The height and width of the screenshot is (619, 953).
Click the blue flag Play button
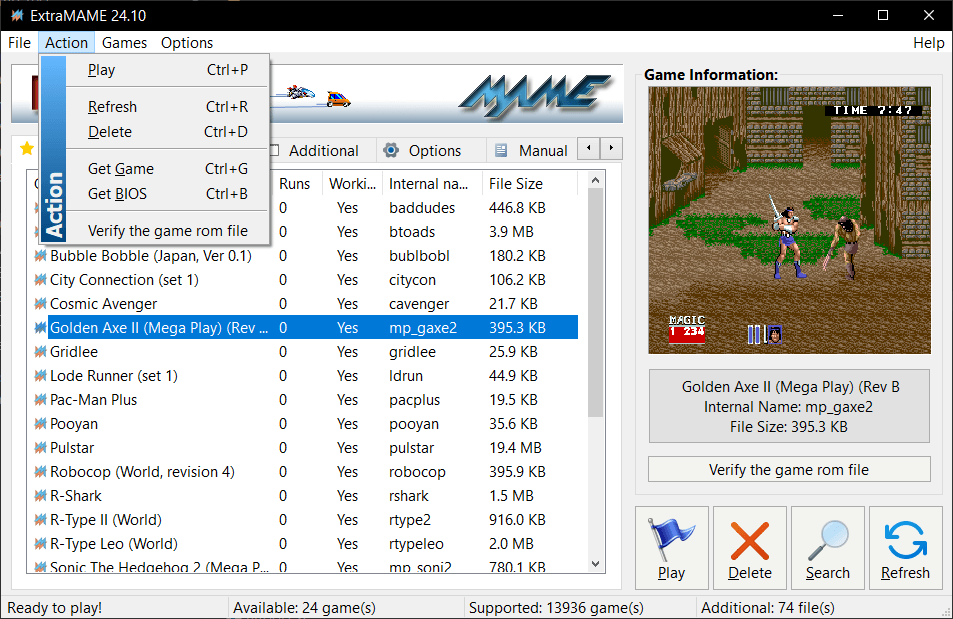(671, 547)
